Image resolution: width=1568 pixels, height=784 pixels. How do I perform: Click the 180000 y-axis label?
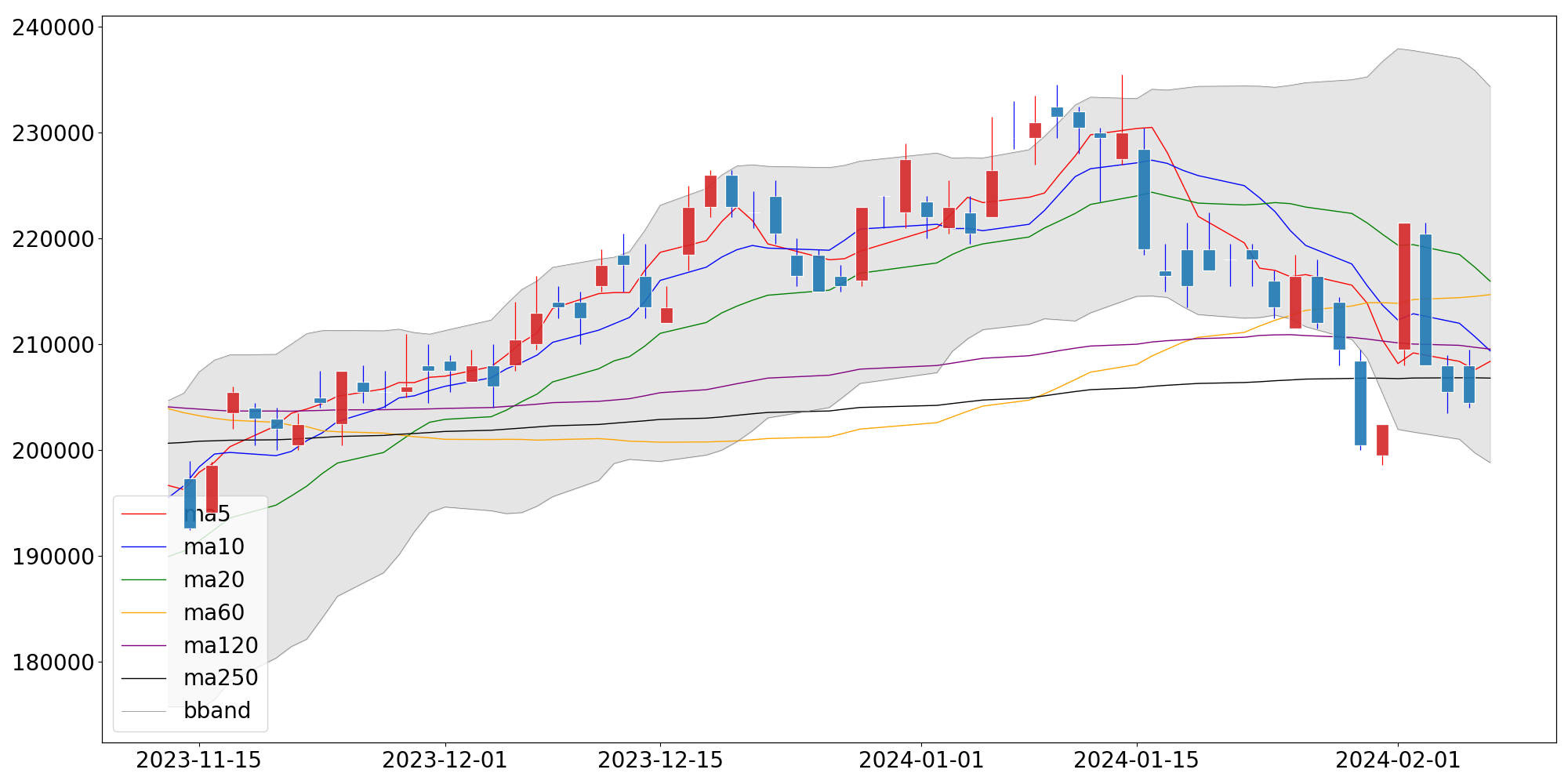pos(53,662)
